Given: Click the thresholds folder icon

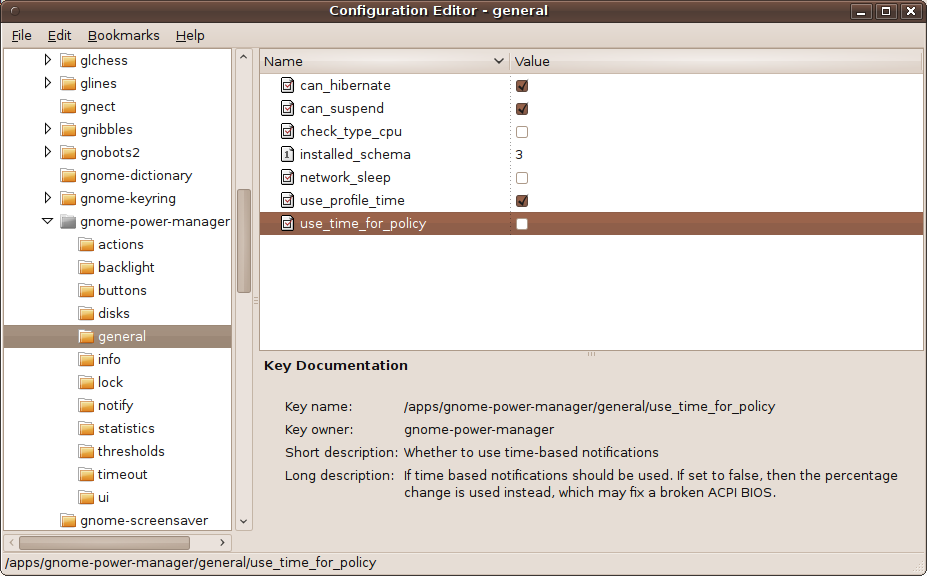Looking at the screenshot, I should click(86, 452).
